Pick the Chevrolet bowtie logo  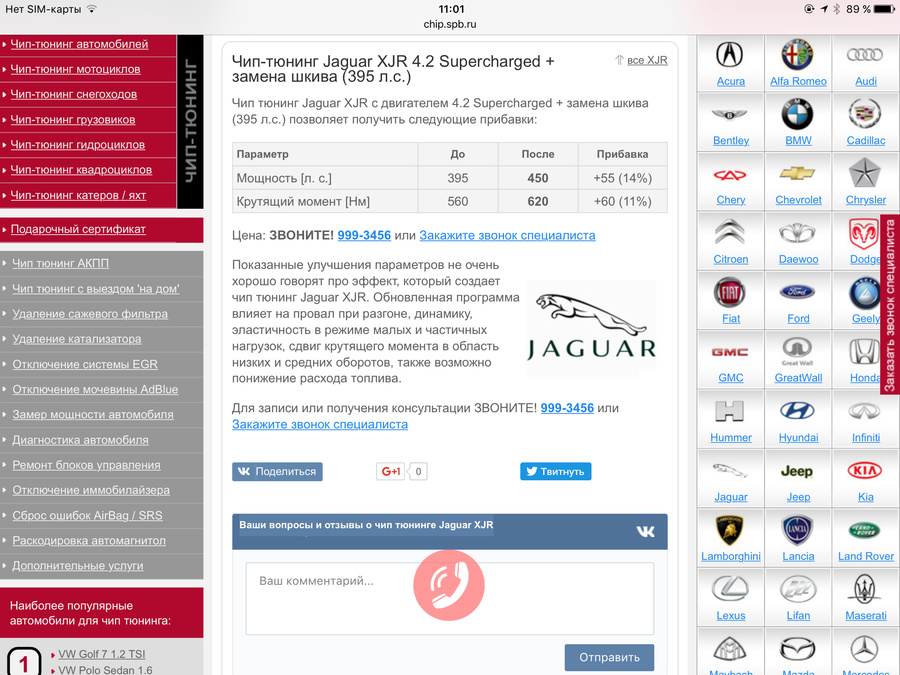point(797,173)
